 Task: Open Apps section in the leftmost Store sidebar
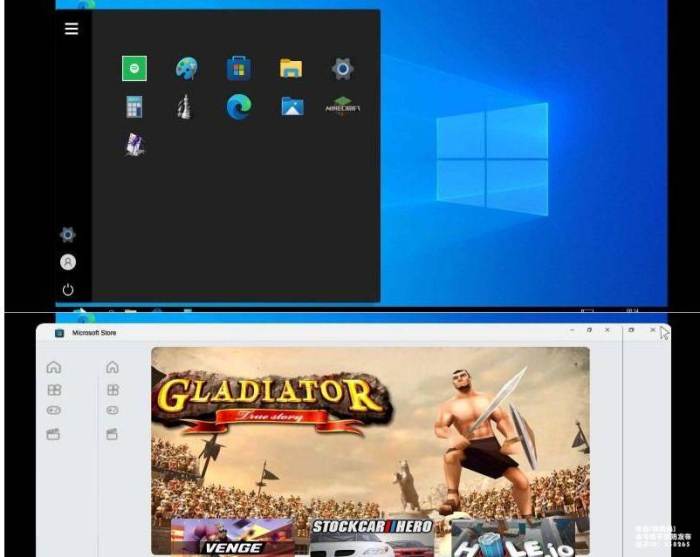click(54, 390)
